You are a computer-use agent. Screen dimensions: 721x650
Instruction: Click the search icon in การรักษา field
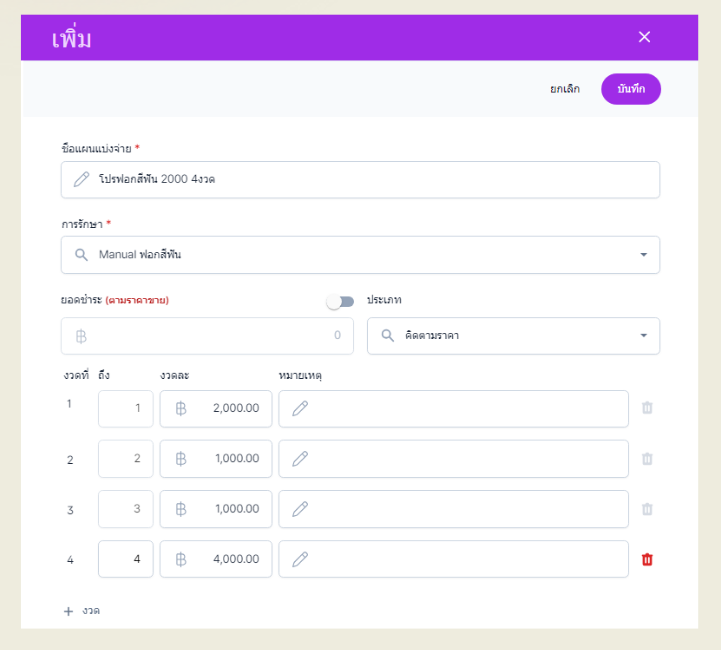(x=81, y=255)
